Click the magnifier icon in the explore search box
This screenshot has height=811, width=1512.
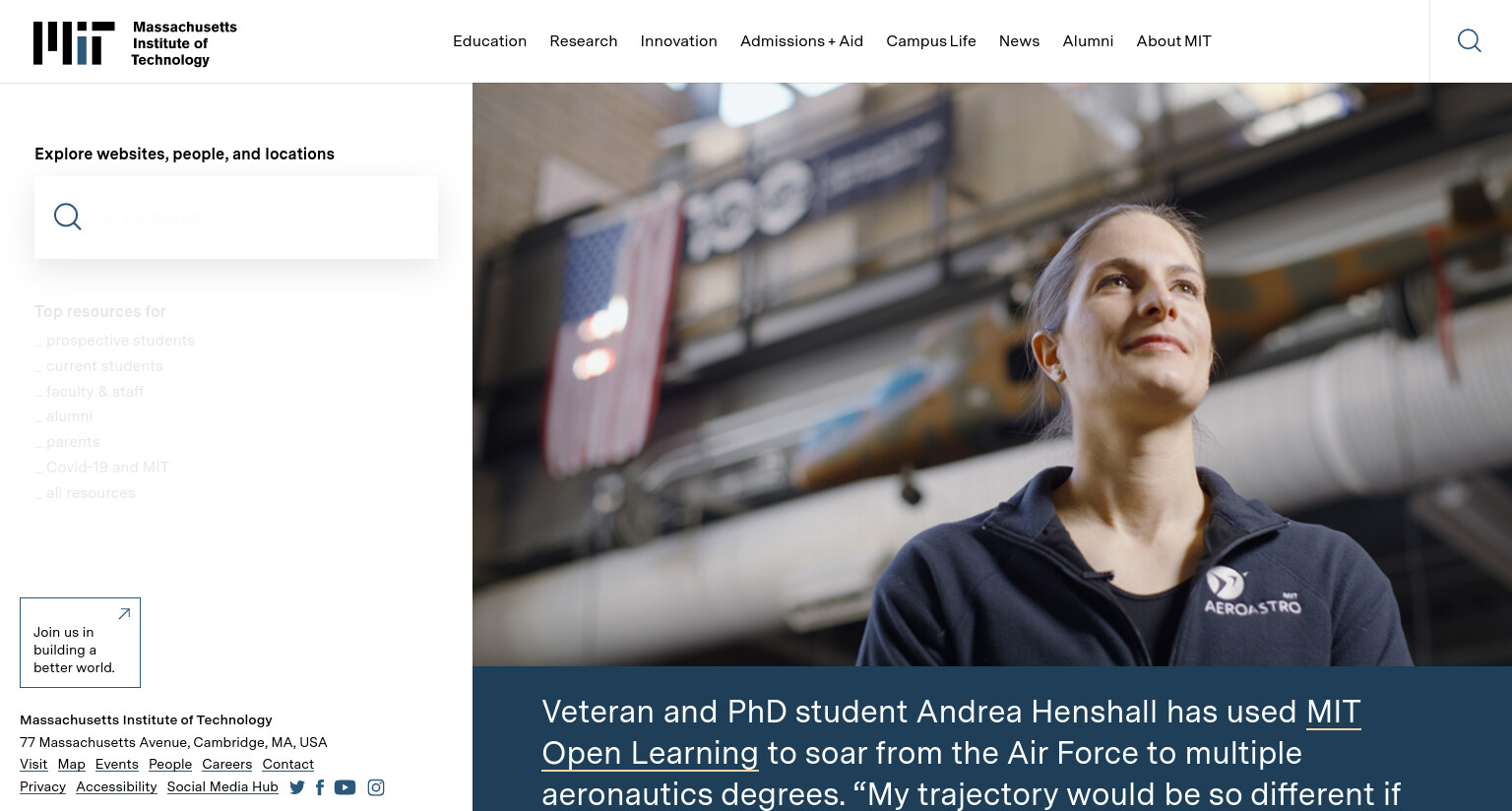click(68, 217)
